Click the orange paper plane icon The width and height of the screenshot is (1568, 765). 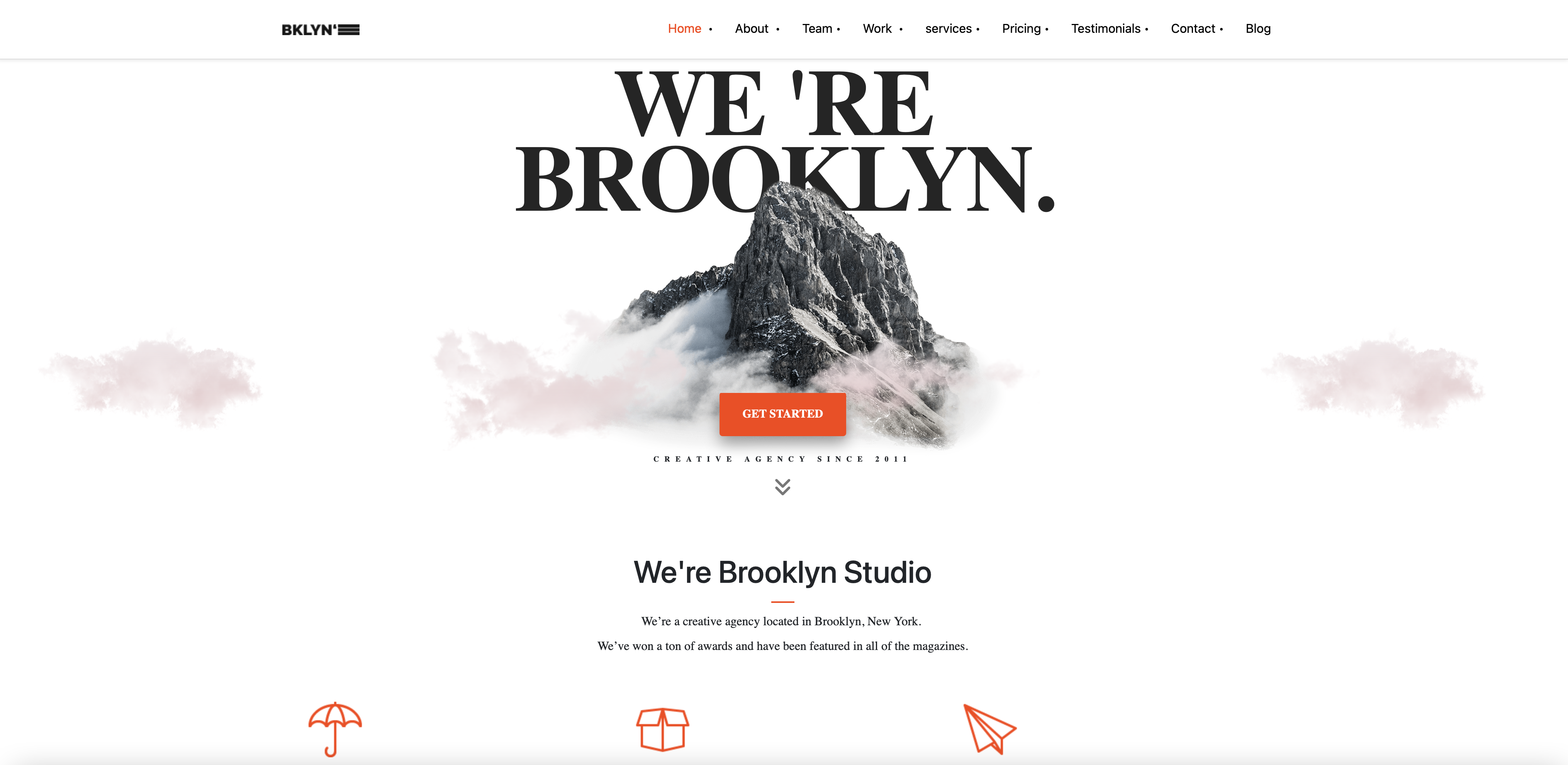(989, 728)
